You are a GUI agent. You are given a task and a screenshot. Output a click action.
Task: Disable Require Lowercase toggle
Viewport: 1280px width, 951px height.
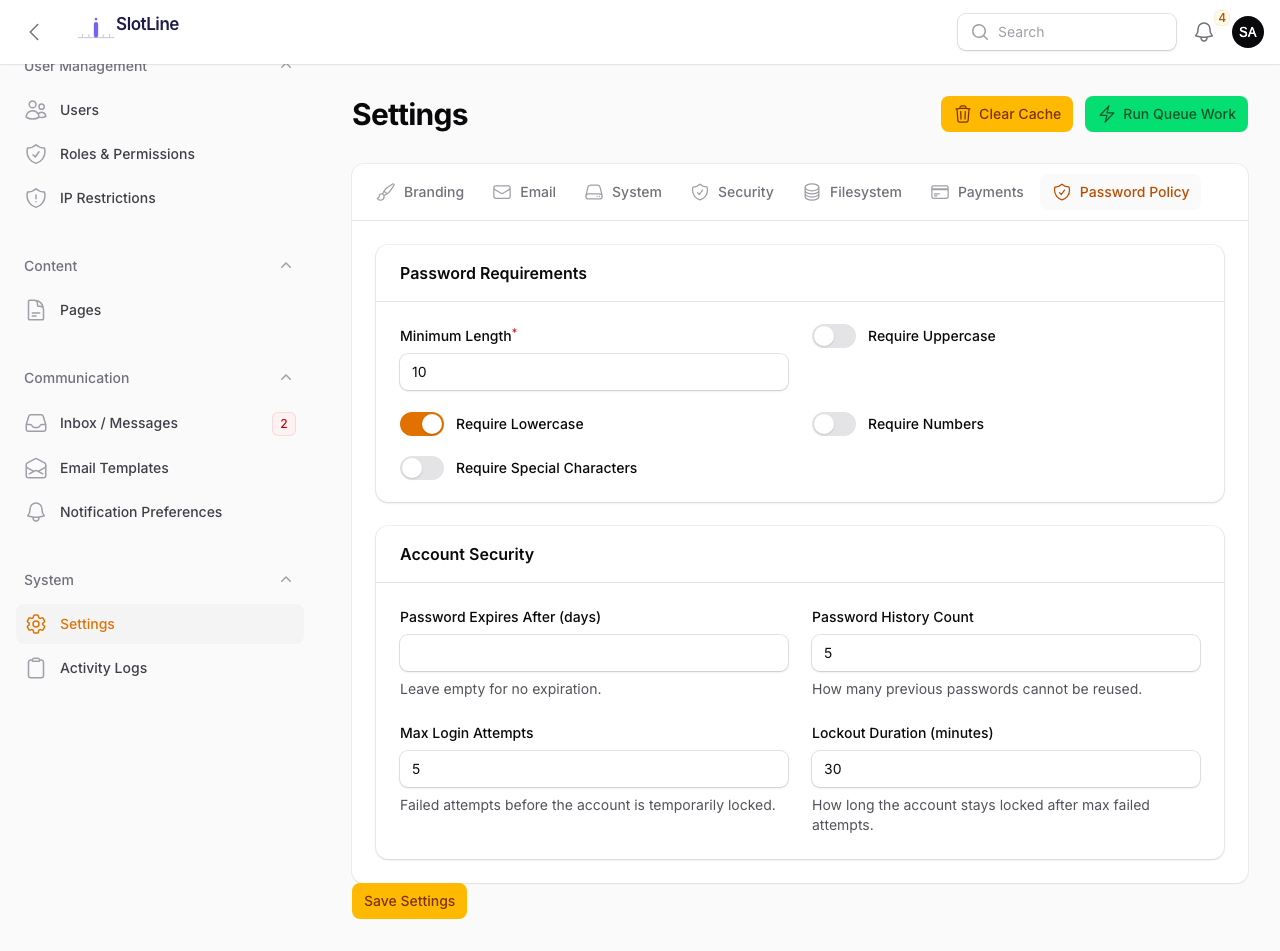[422, 424]
